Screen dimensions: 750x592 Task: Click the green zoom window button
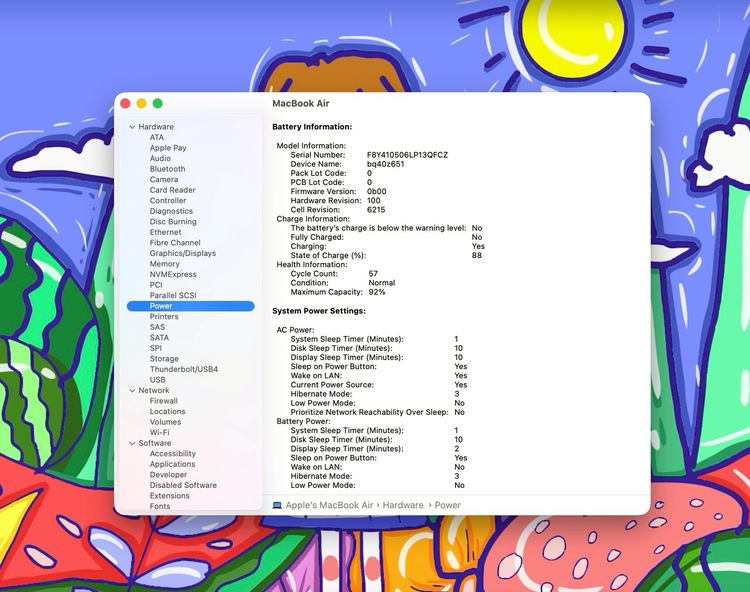[x=157, y=103]
